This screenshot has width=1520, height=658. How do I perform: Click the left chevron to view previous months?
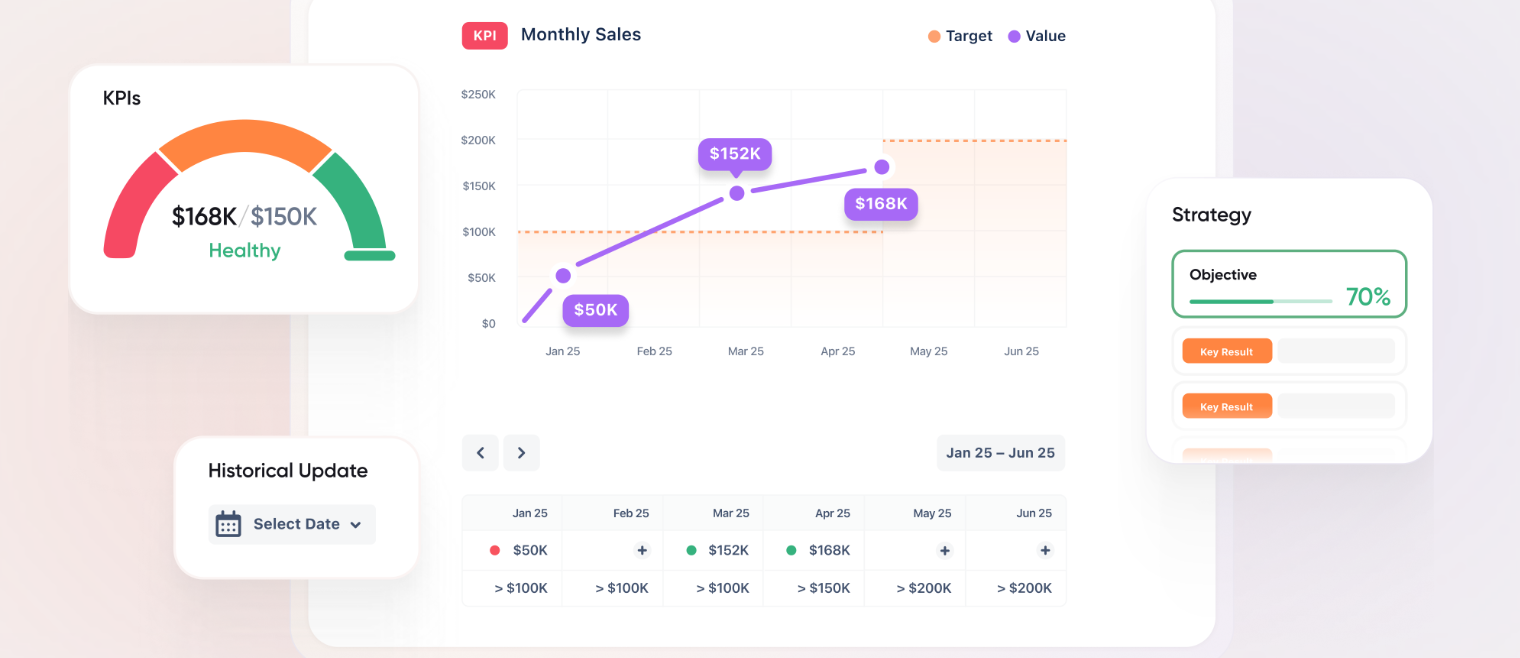(480, 452)
